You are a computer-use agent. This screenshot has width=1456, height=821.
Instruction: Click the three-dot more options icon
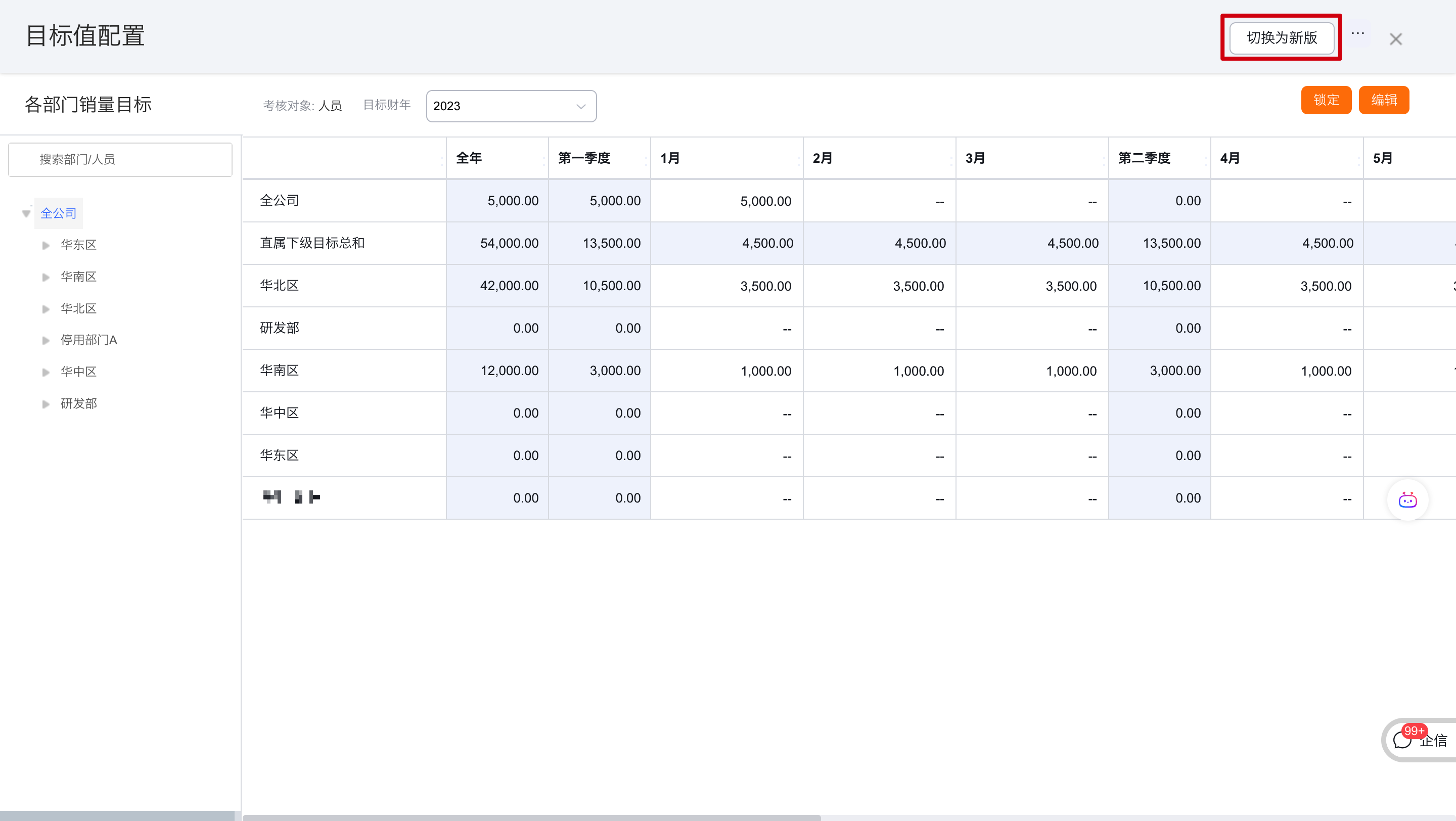coord(1357,34)
